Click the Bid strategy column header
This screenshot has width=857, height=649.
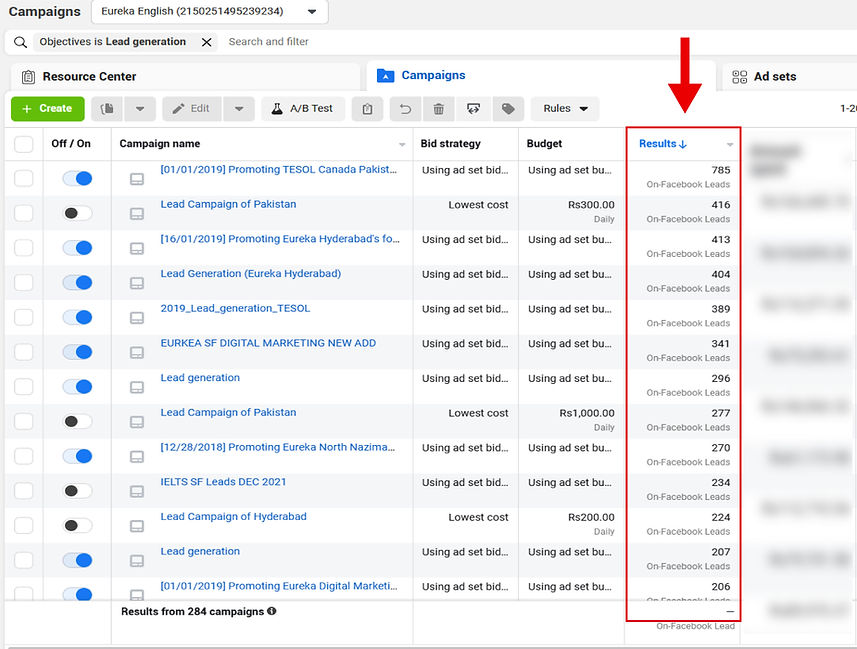450,144
